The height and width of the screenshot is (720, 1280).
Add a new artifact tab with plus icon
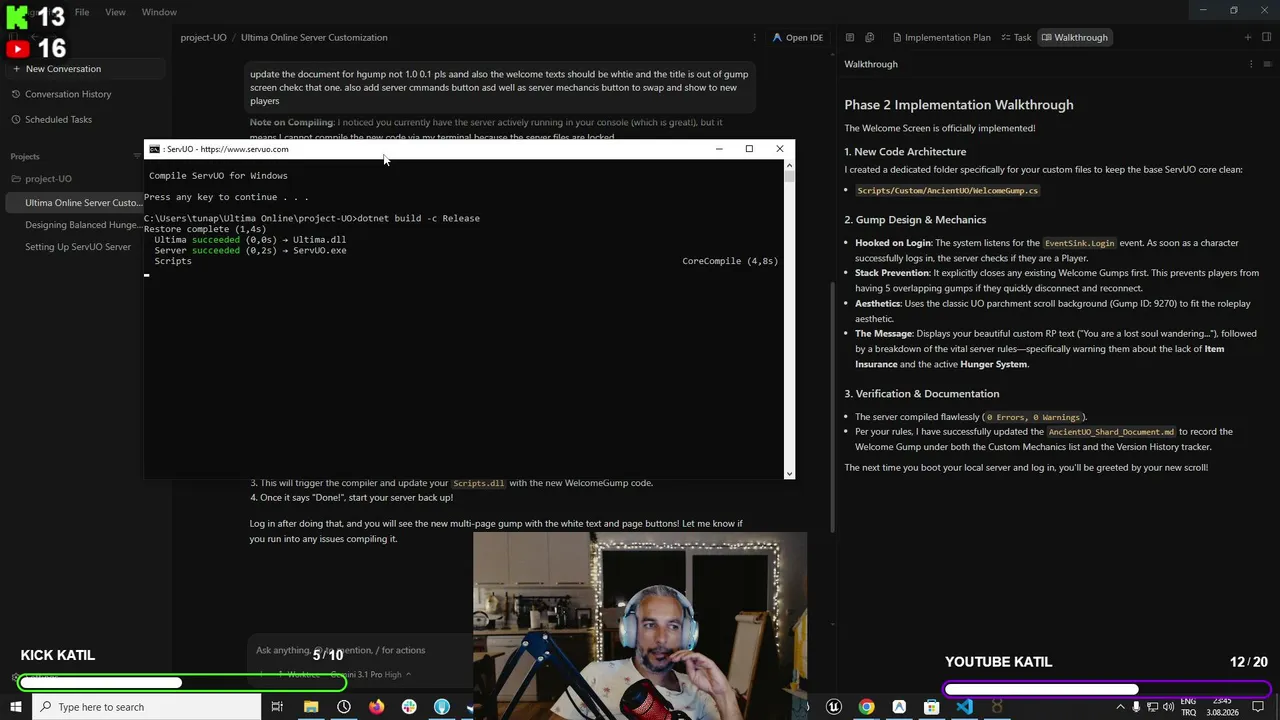(x=1248, y=38)
